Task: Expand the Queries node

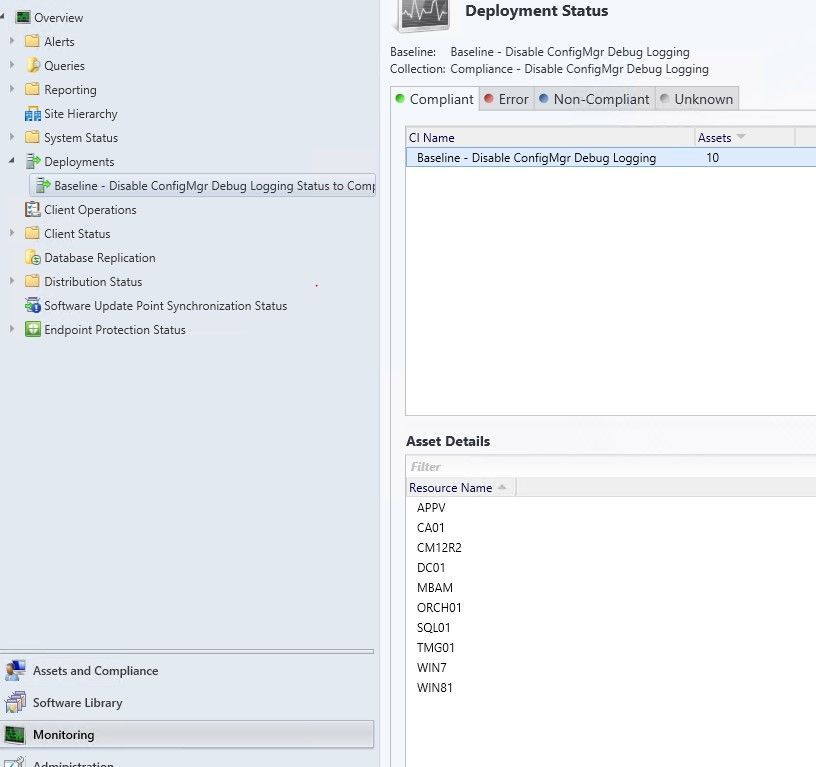Action: [x=12, y=65]
